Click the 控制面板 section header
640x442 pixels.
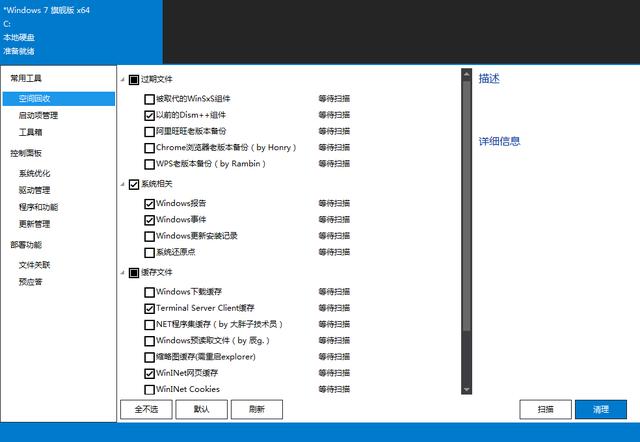(26, 153)
